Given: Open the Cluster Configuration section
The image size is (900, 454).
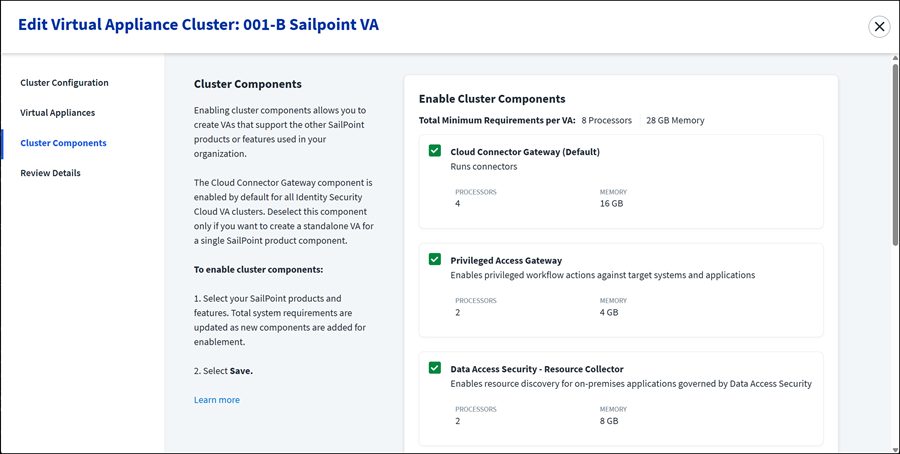Looking at the screenshot, I should 64,83.
